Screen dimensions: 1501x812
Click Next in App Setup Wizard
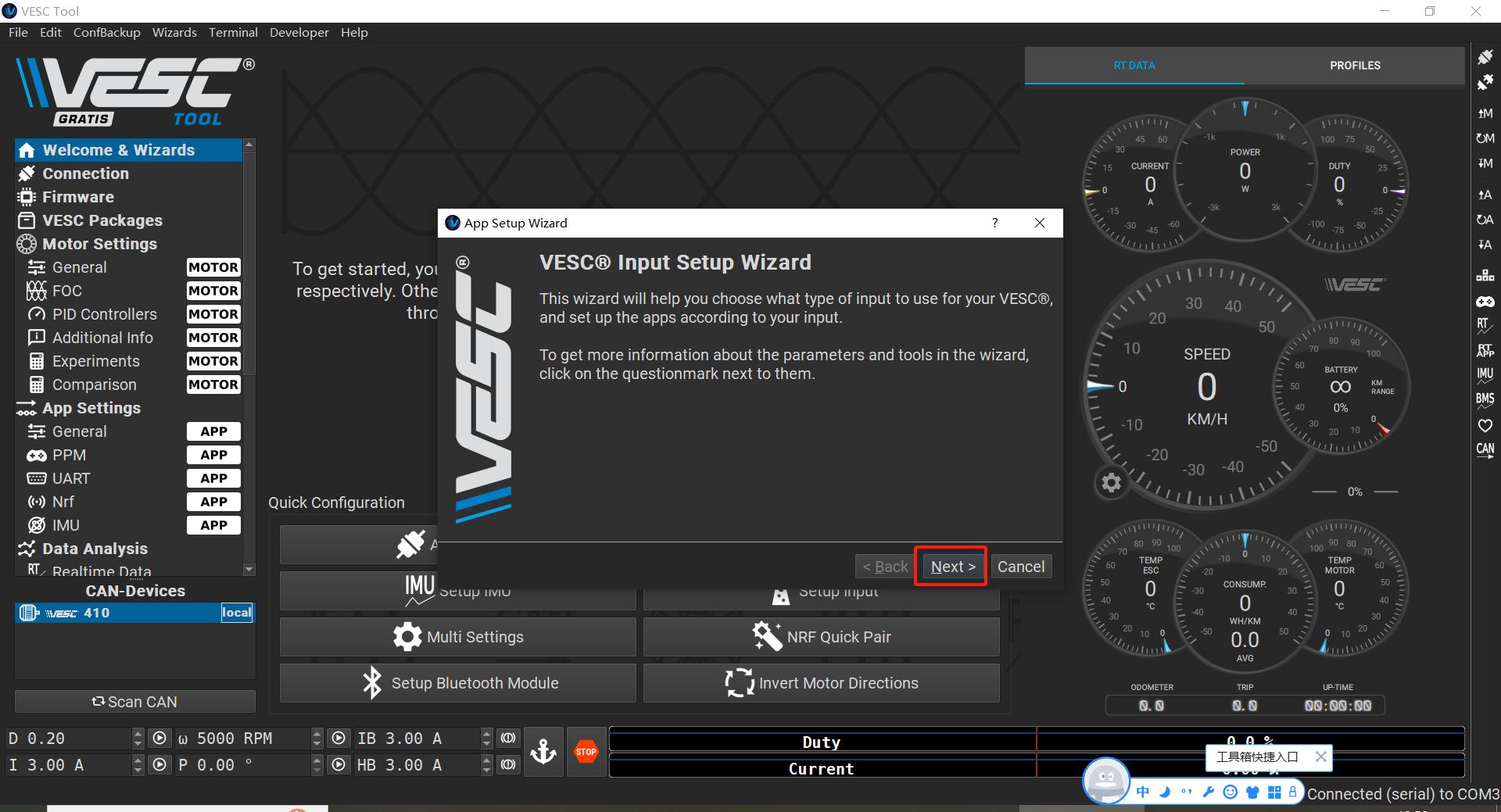click(x=953, y=567)
